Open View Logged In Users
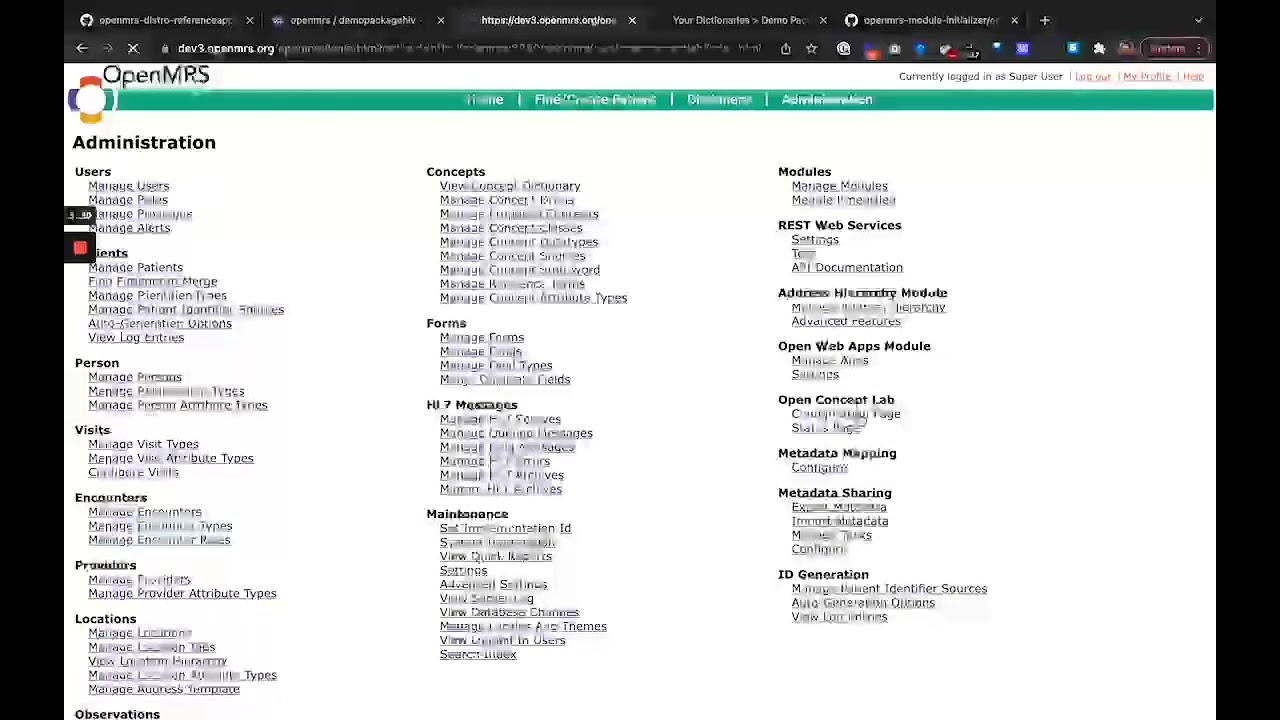The image size is (1280, 720). pyautogui.click(x=502, y=640)
